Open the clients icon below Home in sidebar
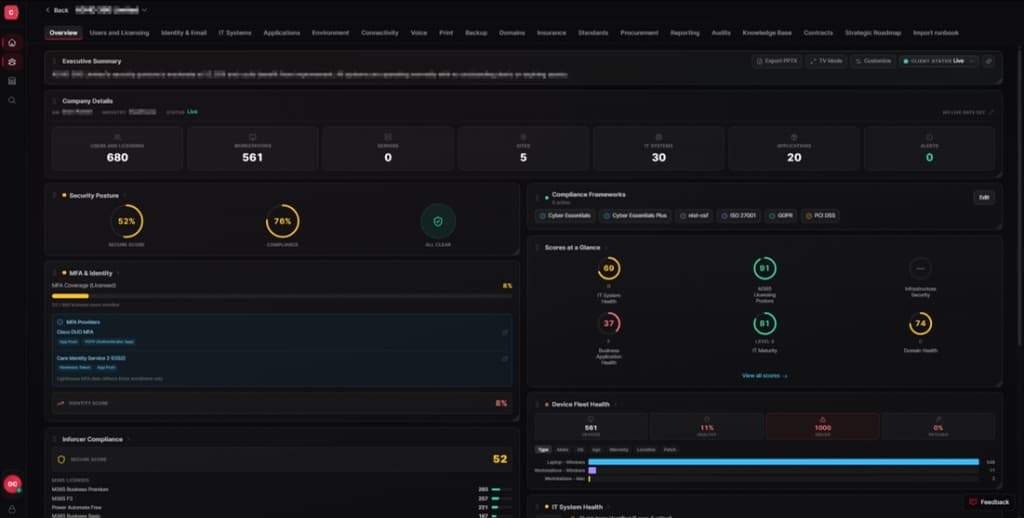1024x518 pixels. 12,62
